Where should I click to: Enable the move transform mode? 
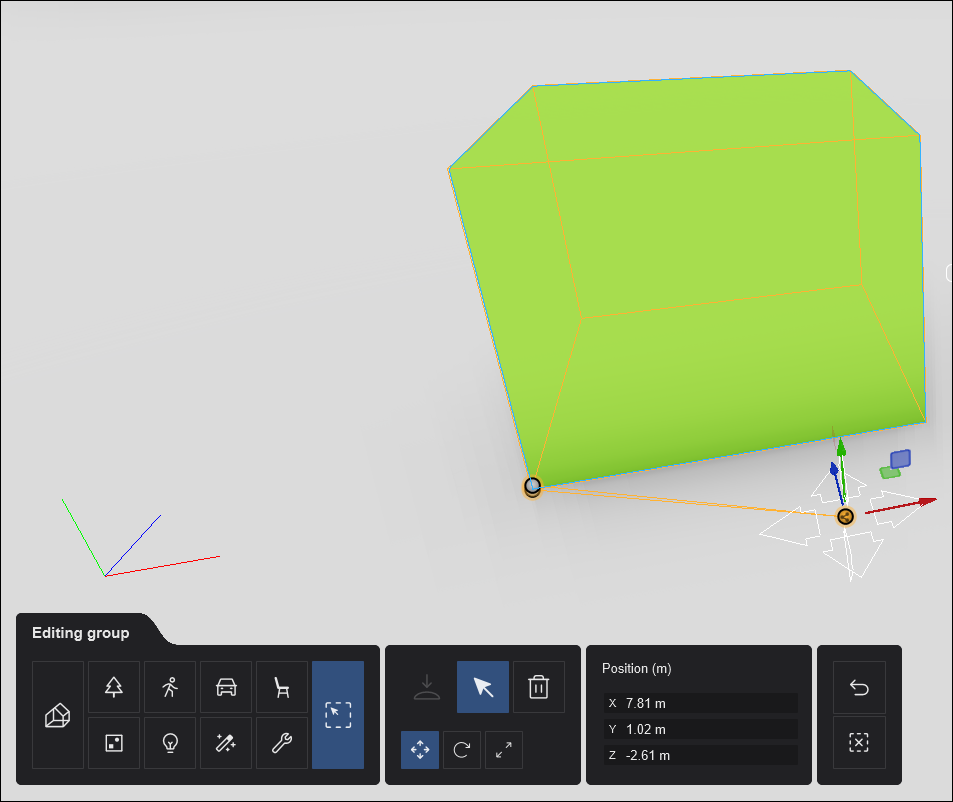(x=420, y=749)
